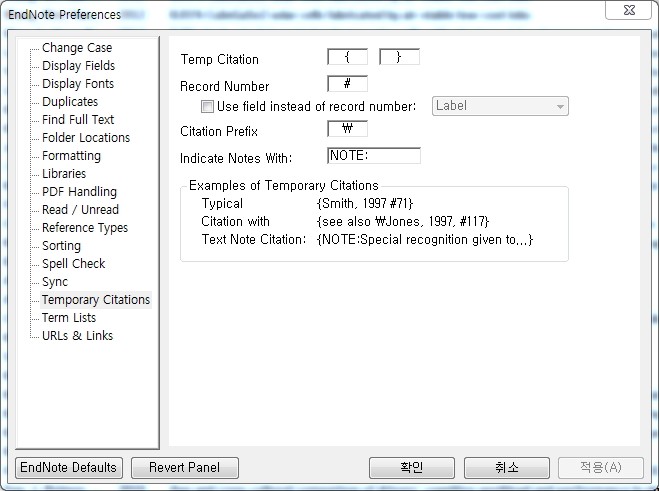The width and height of the screenshot is (659, 491).
Task: Click the Revert Panel button
Action: [185, 468]
